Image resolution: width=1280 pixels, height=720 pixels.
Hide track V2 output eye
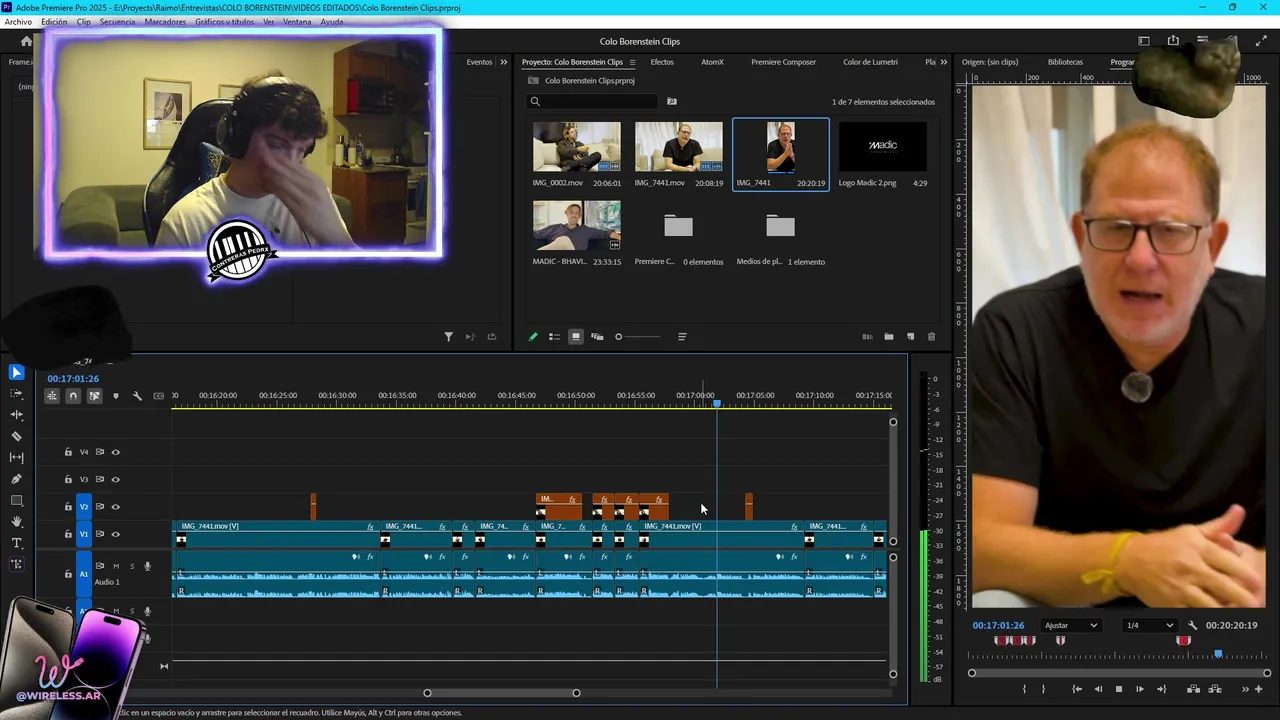[115, 507]
